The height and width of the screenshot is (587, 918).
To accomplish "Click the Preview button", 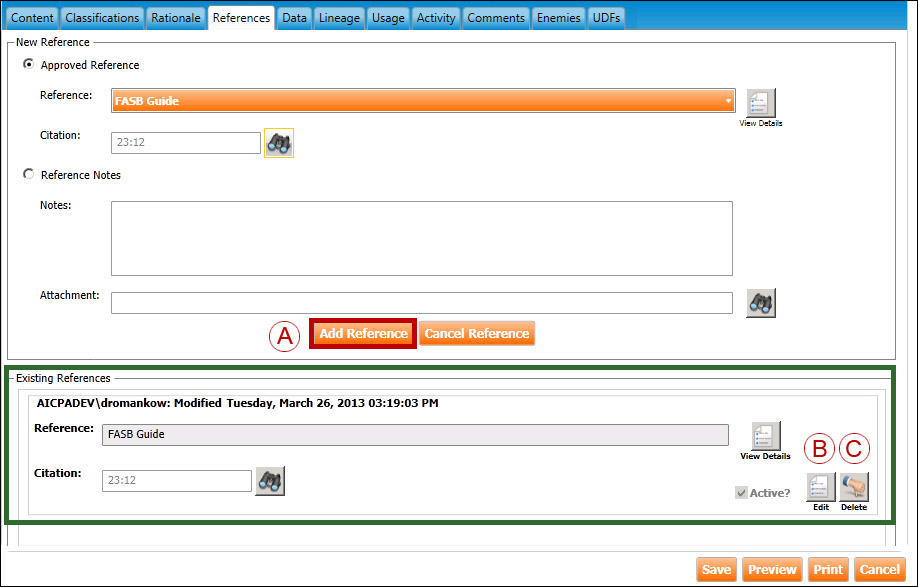I will click(x=772, y=570).
